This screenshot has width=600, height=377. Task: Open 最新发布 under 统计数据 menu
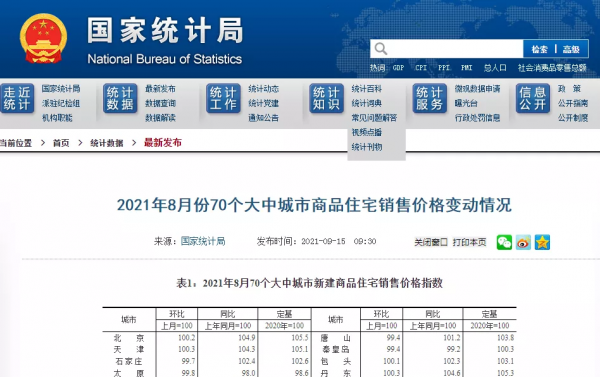[x=160, y=89]
